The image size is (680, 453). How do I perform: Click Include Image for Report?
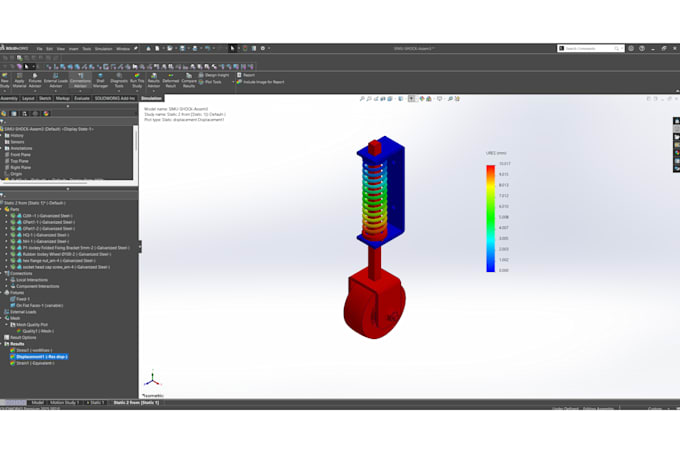click(x=261, y=82)
